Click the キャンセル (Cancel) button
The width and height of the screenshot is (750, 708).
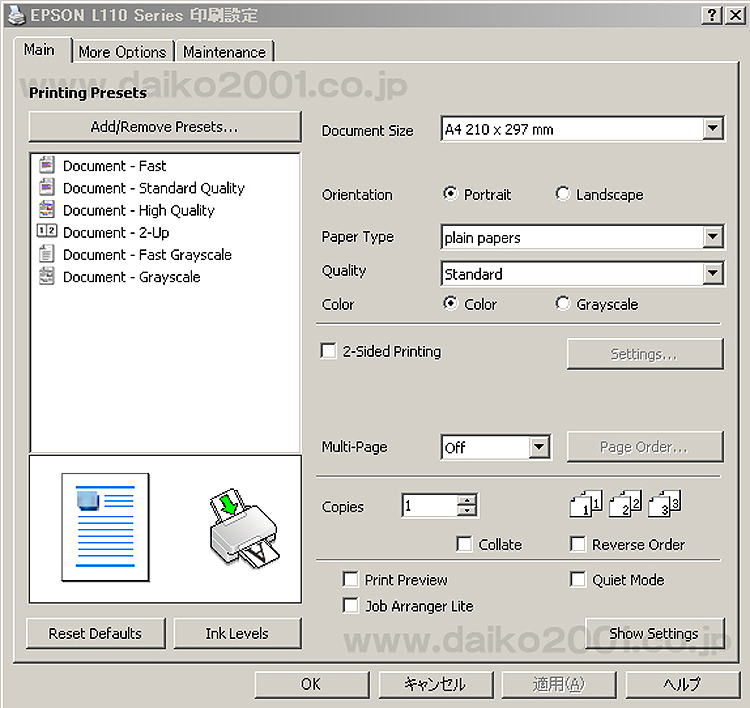(435, 684)
